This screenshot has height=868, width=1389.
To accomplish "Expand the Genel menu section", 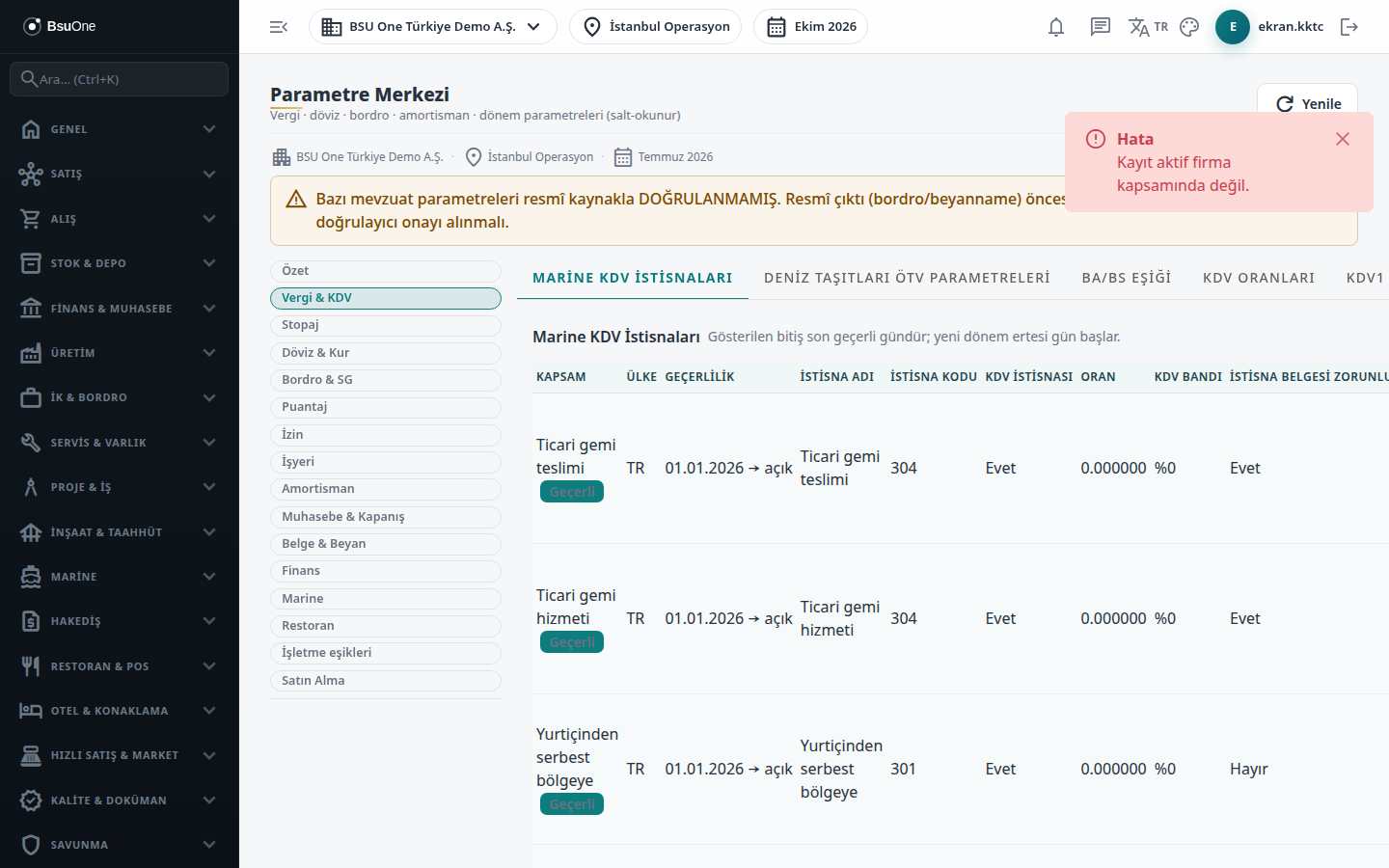I will [120, 129].
